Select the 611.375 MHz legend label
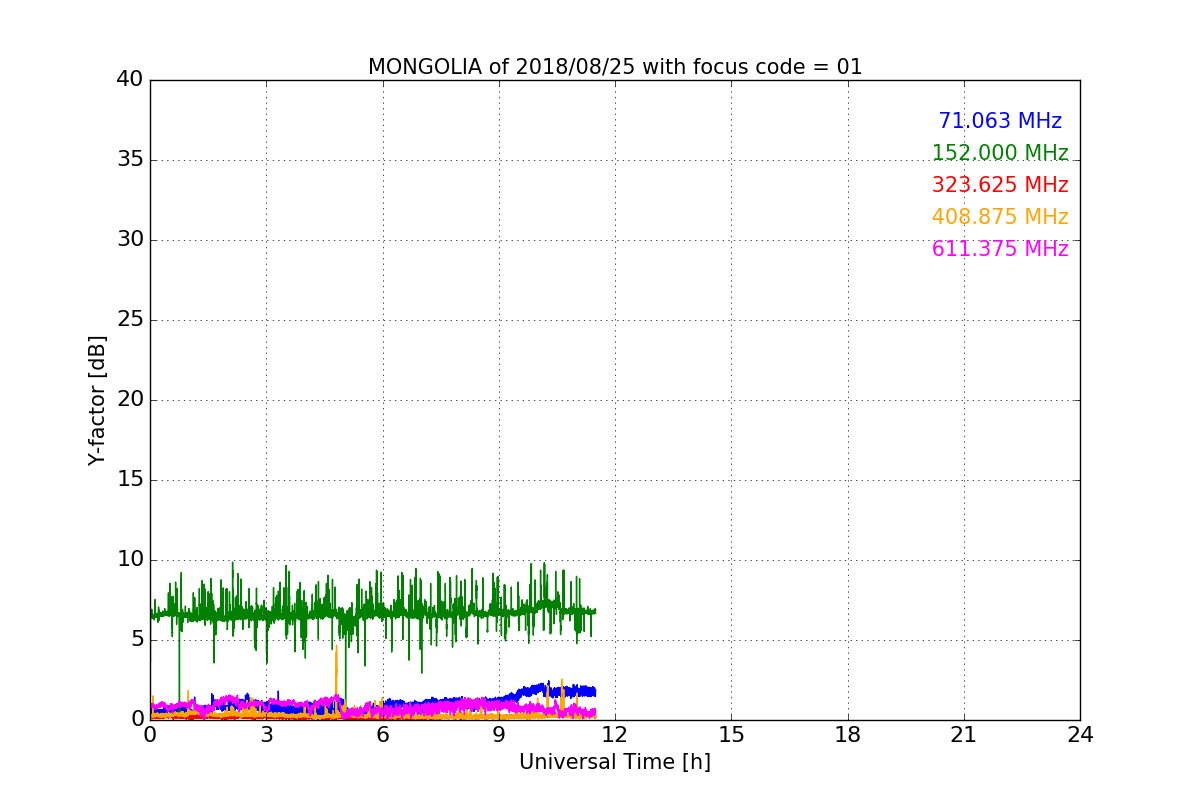This screenshot has height=800, width=1200. [1000, 249]
